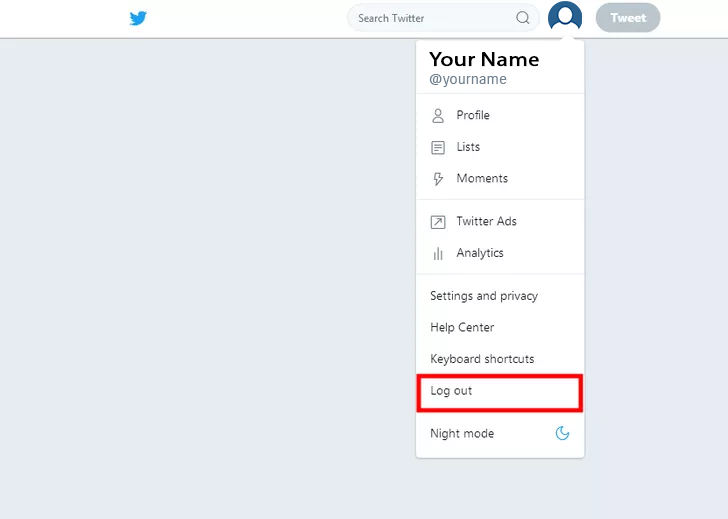The width and height of the screenshot is (728, 519).
Task: Click the Lists document icon
Action: [x=438, y=148]
